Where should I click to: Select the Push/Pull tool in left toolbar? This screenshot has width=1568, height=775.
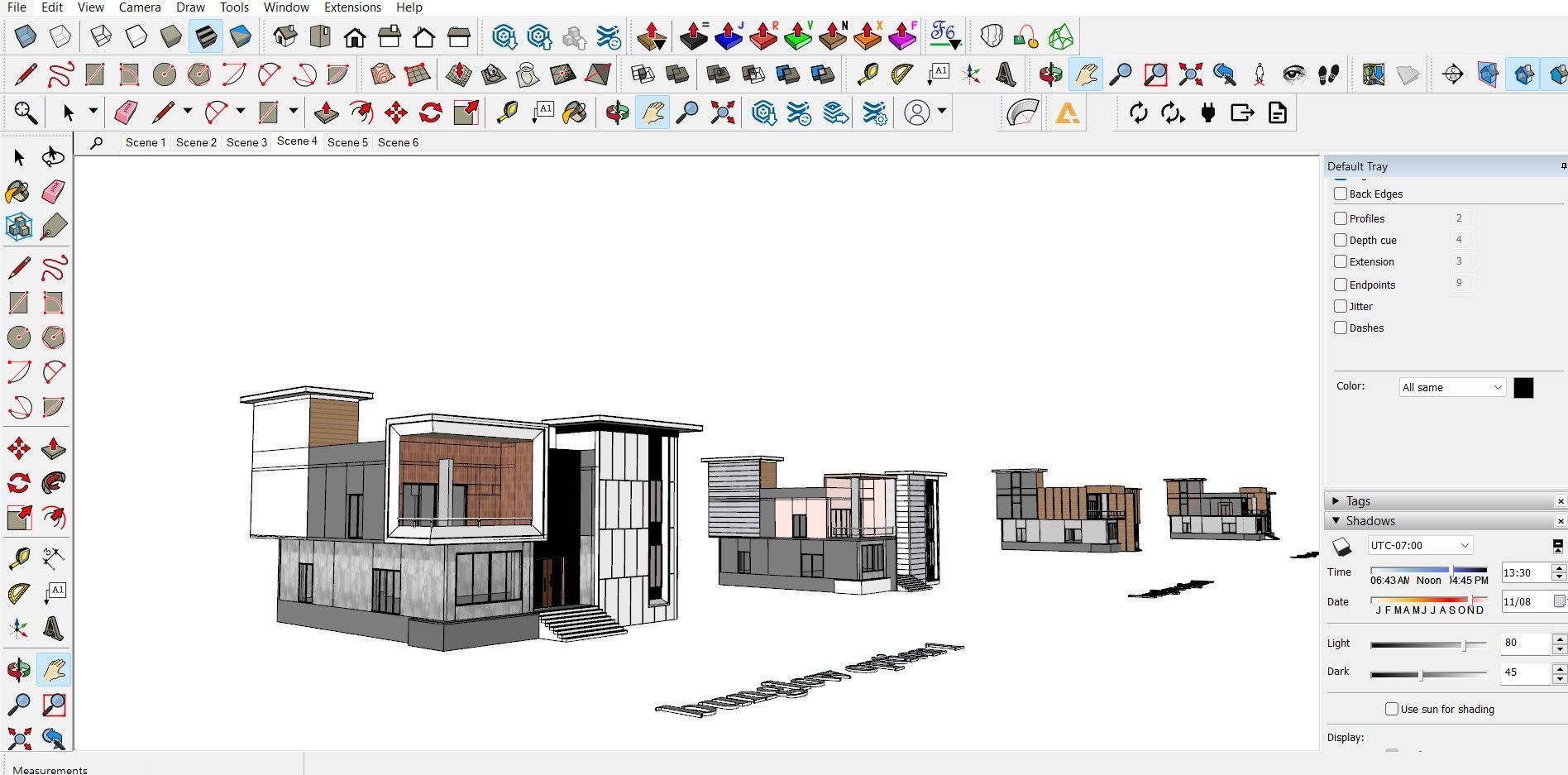tap(53, 448)
